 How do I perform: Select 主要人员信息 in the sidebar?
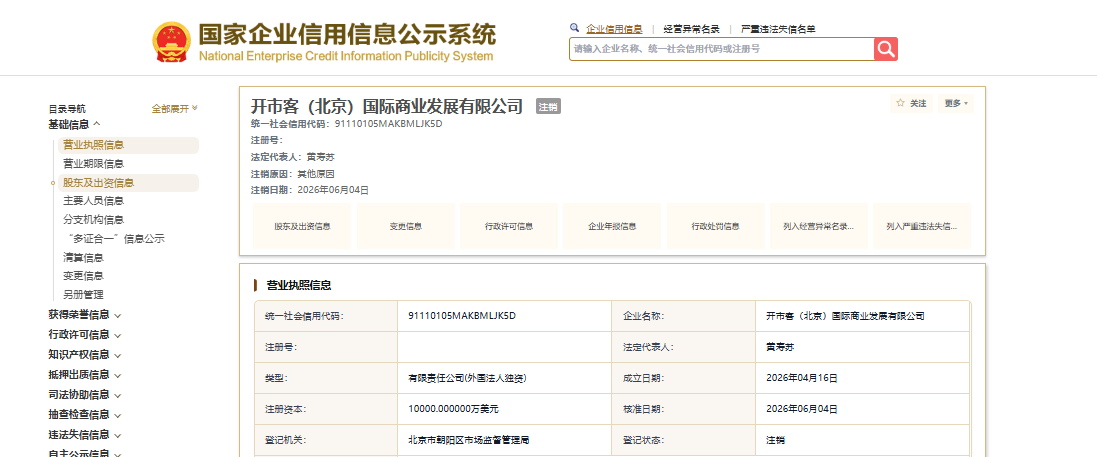(94, 201)
